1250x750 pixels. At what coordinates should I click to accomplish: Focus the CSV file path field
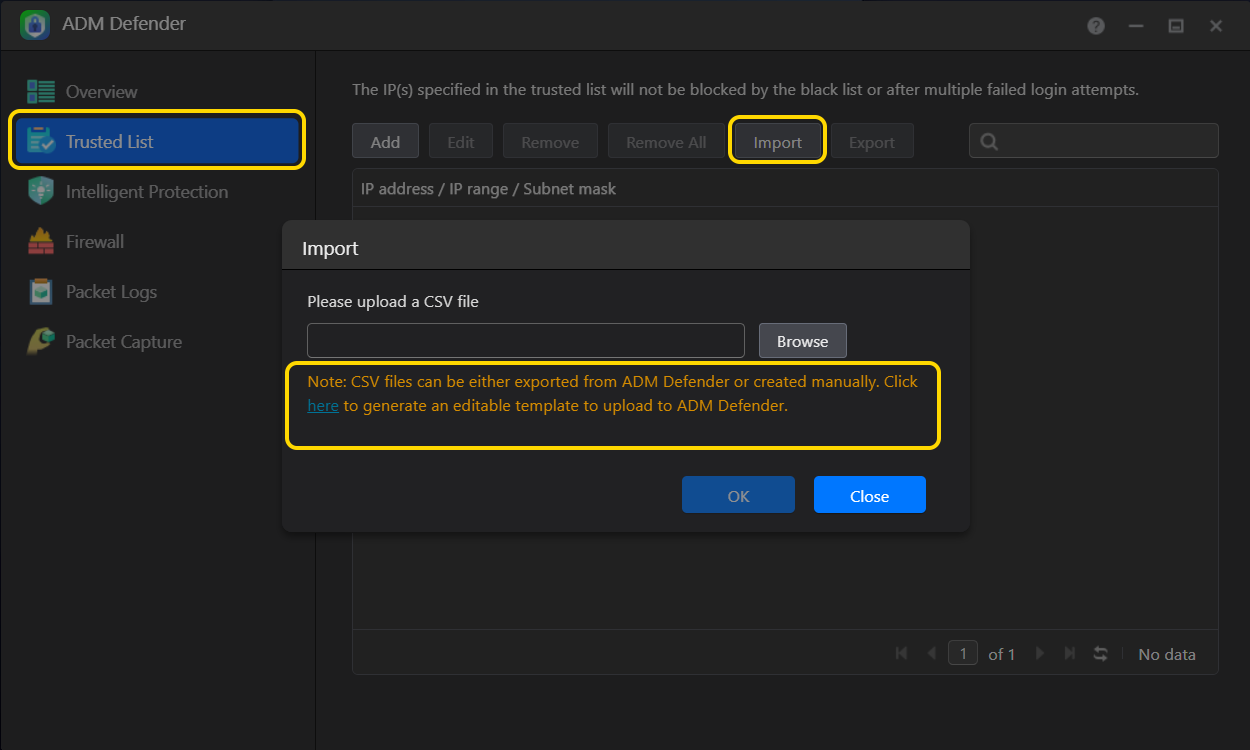(526, 341)
